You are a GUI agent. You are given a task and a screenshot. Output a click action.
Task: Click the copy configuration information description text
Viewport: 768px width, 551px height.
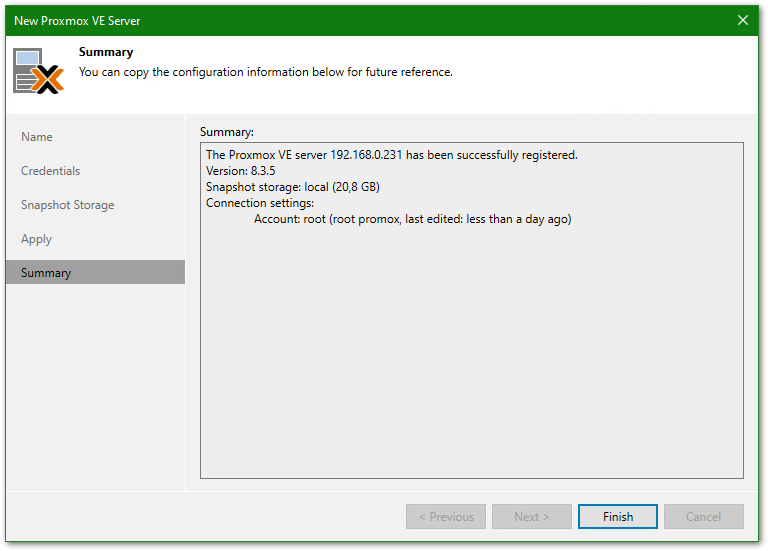tap(265, 72)
